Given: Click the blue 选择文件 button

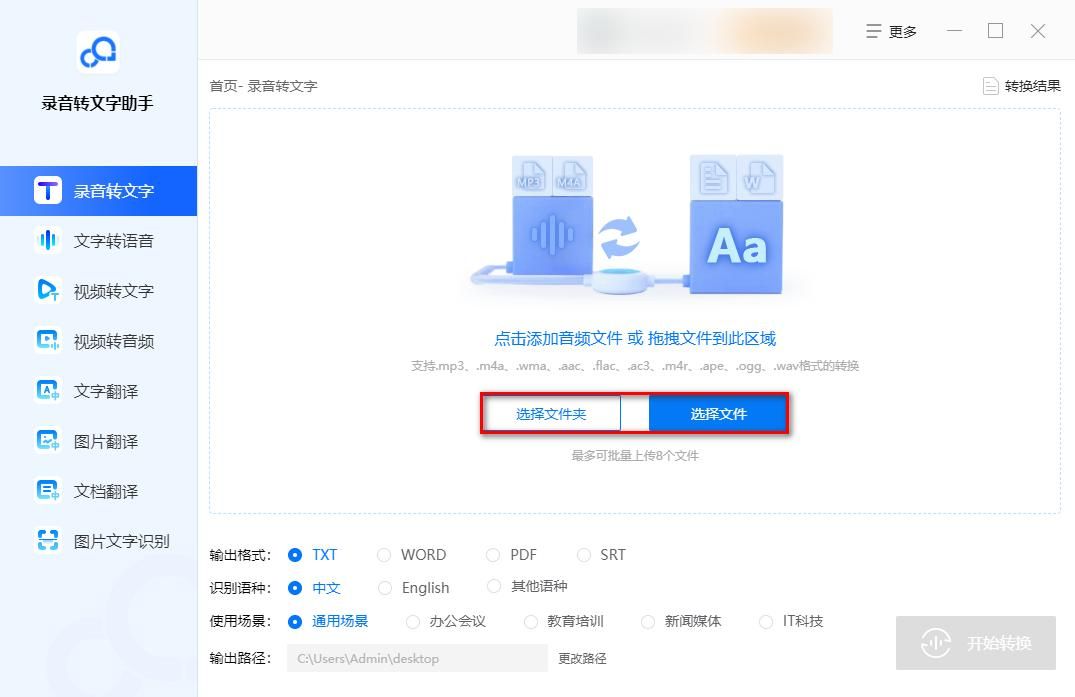Looking at the screenshot, I should [718, 414].
